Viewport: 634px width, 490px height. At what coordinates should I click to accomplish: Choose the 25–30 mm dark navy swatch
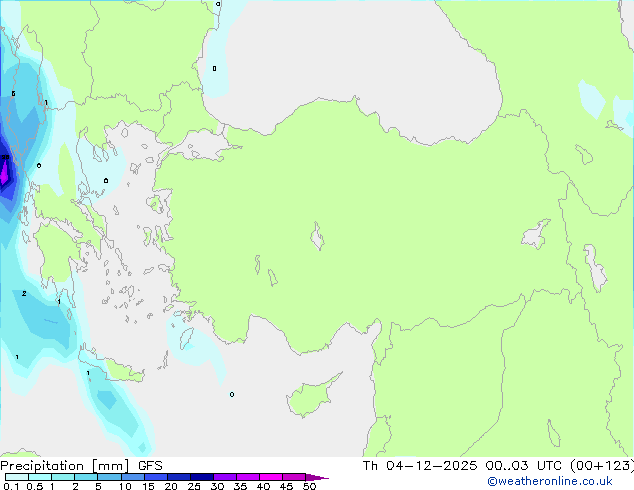tap(201, 477)
